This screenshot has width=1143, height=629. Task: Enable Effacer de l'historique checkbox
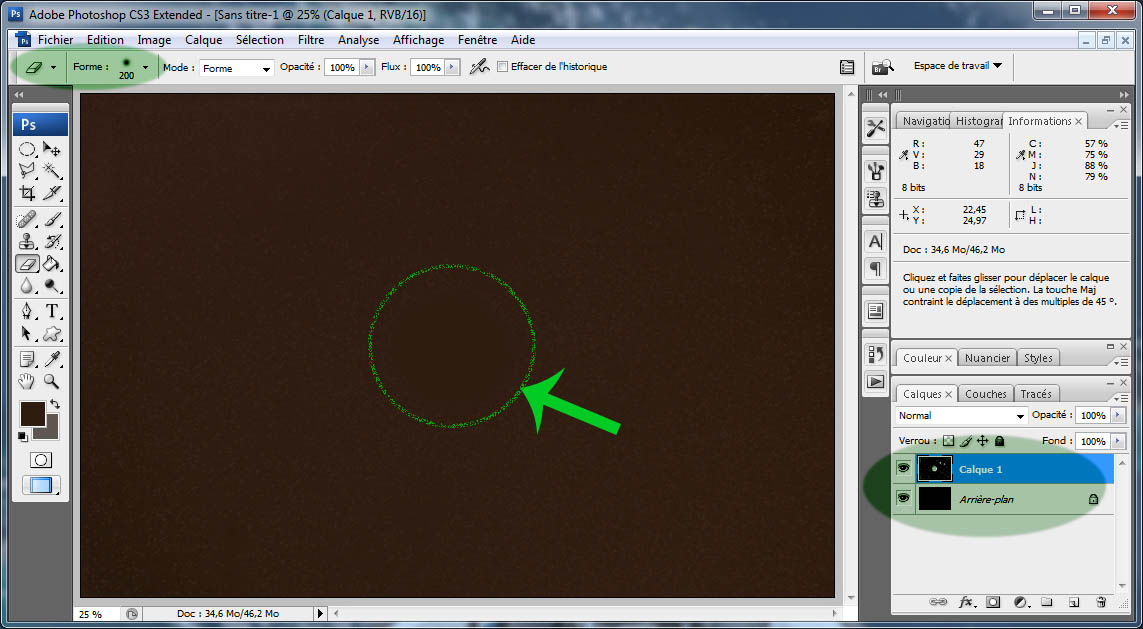click(502, 66)
